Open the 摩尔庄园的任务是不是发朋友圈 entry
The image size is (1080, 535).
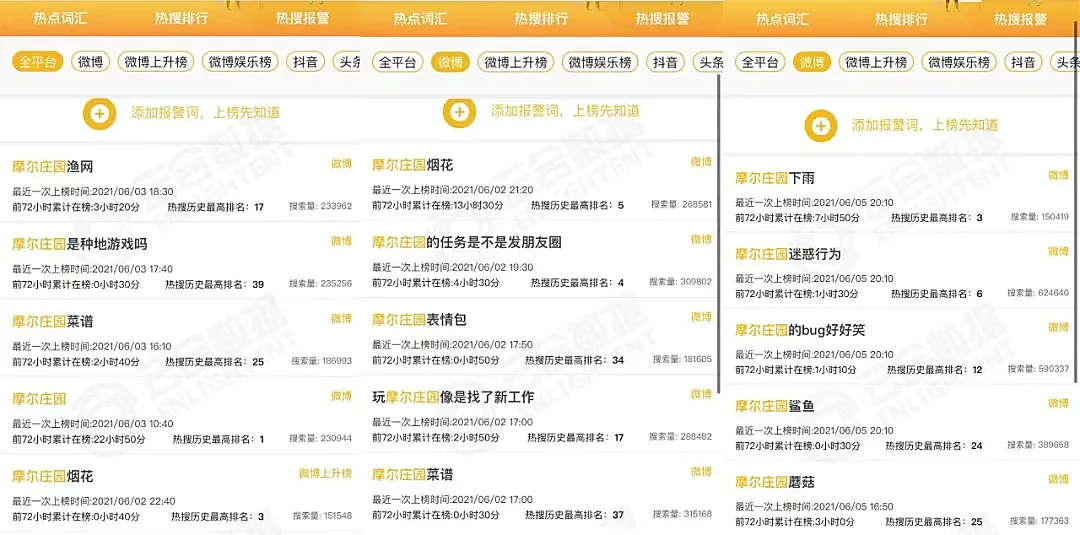pyautogui.click(x=540, y=260)
